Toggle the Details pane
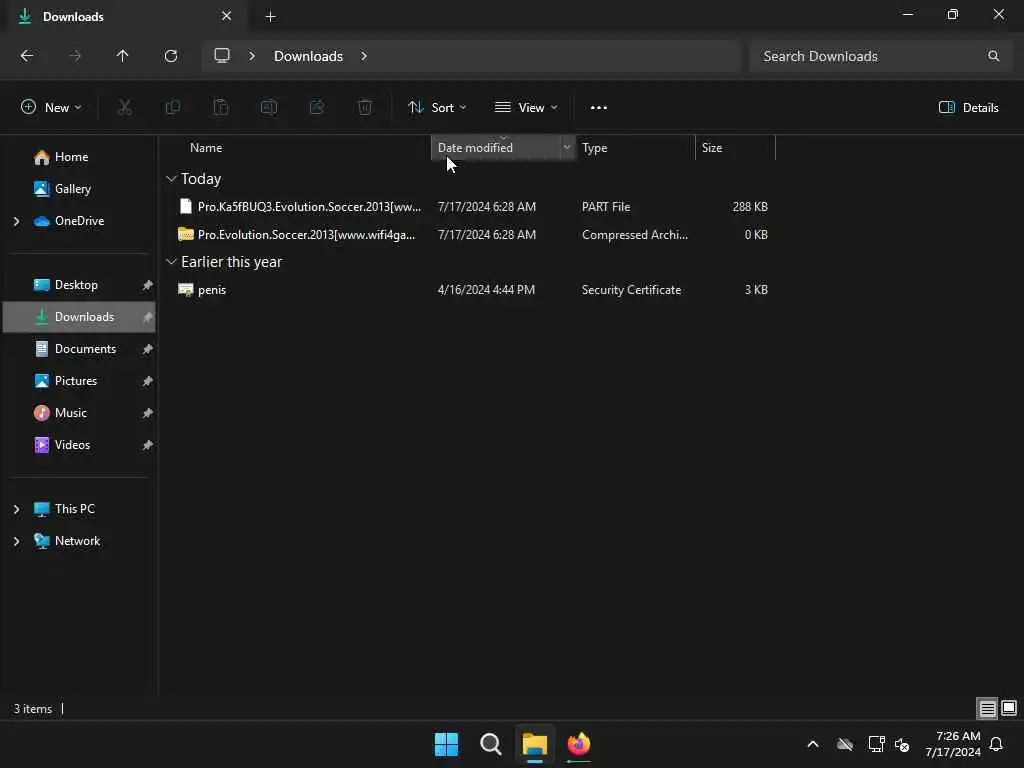The image size is (1024, 768). (968, 108)
